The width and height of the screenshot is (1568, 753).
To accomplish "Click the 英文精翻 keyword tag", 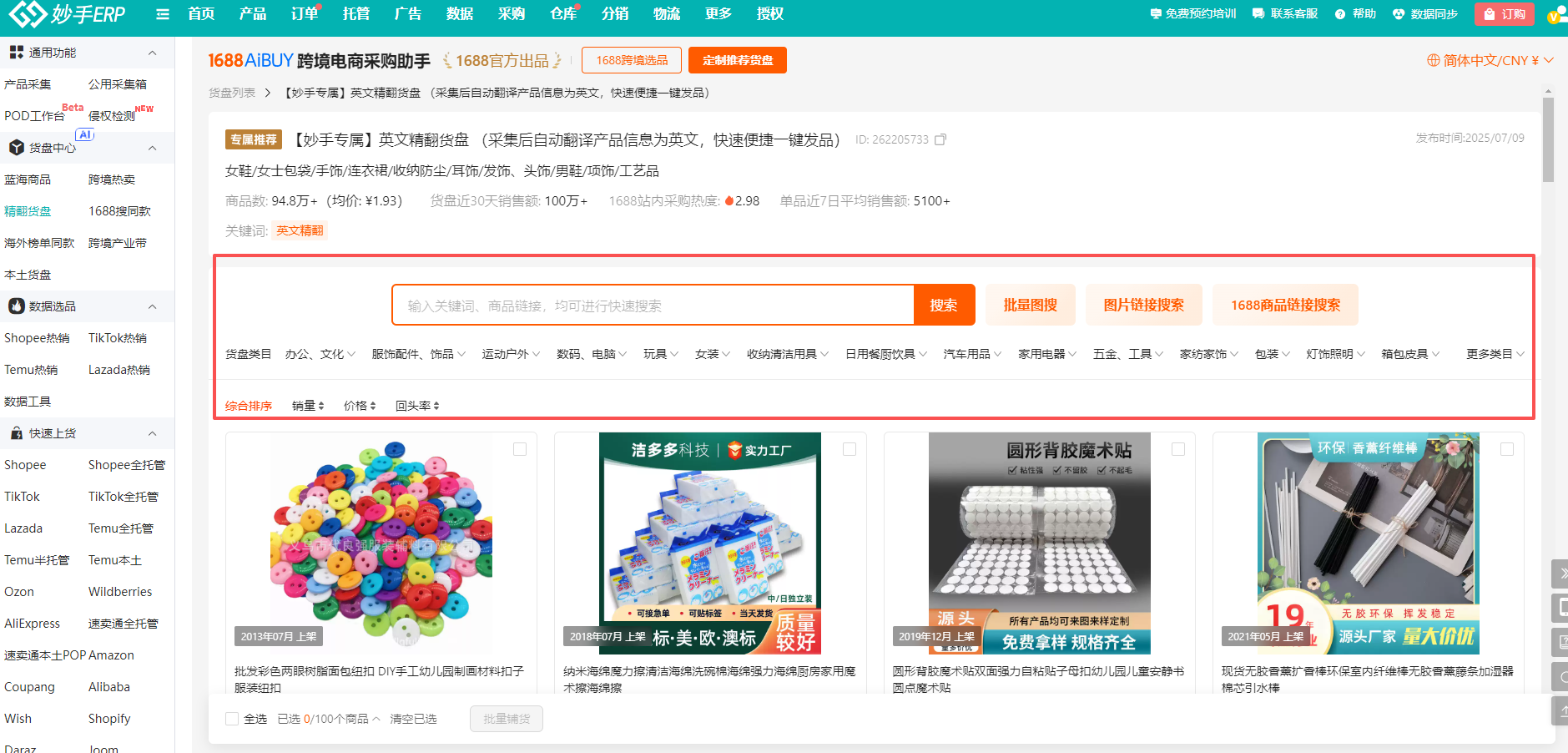I will [300, 230].
